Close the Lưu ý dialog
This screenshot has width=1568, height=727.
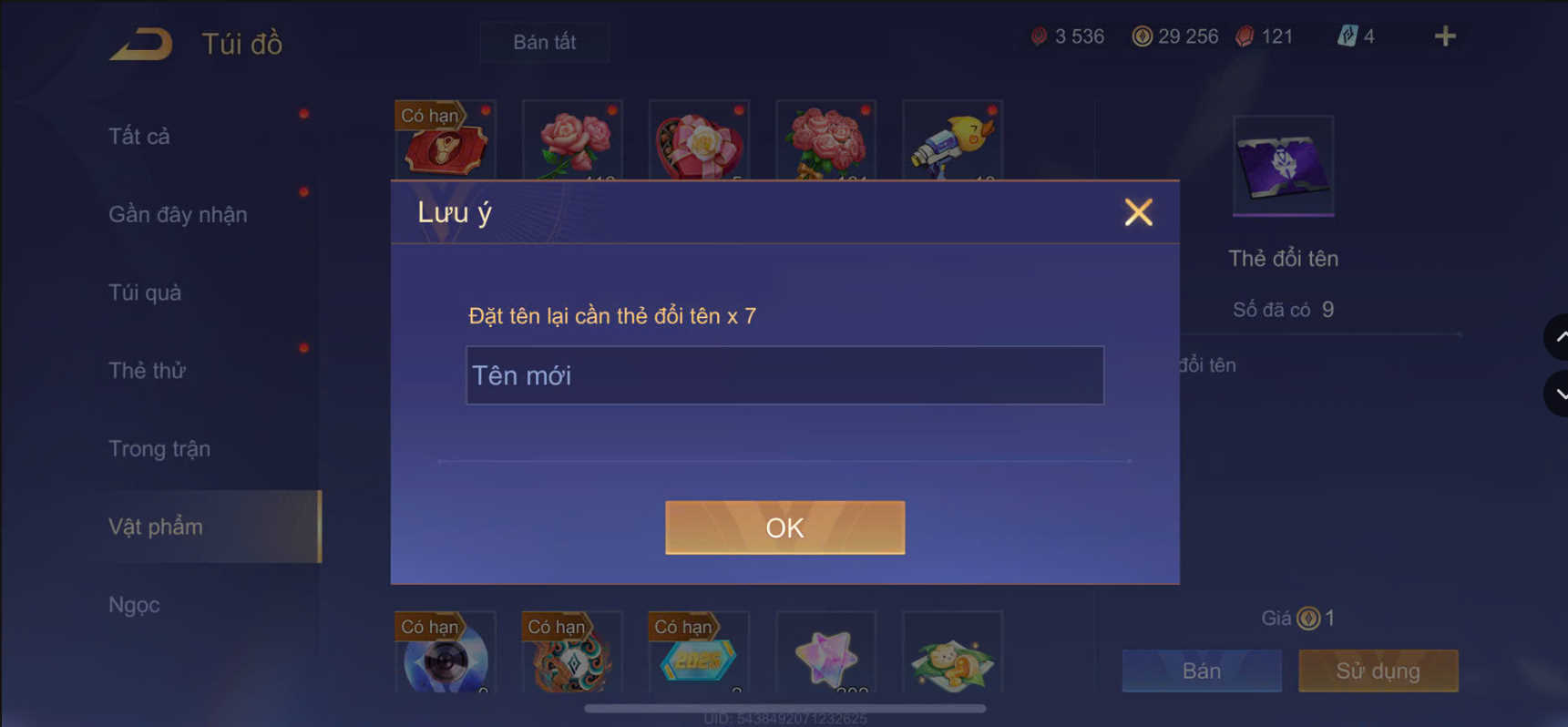click(x=1138, y=212)
